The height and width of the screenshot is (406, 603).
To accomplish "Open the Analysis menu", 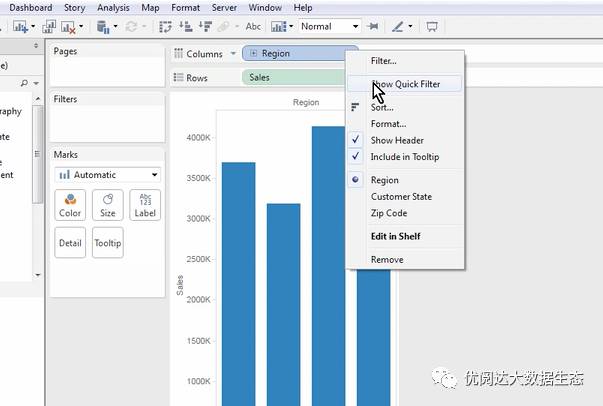I will [x=113, y=7].
